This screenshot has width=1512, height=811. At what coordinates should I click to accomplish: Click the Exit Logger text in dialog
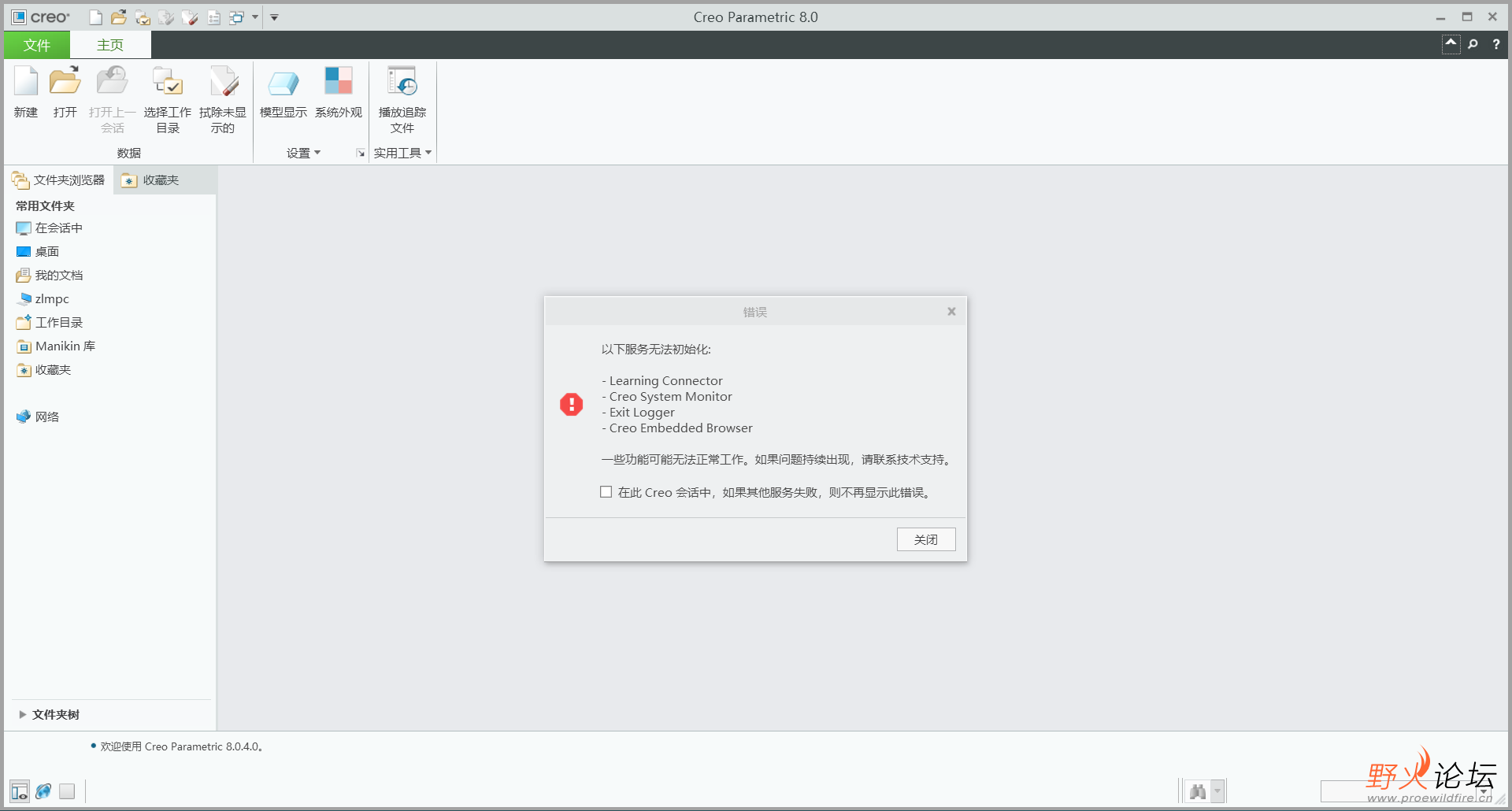point(642,413)
